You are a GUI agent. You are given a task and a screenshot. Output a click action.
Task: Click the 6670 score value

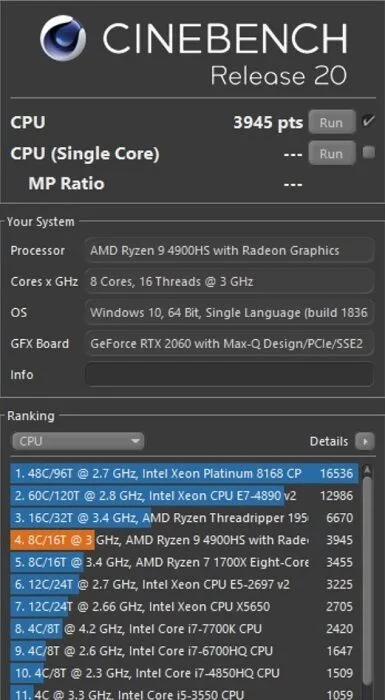[x=339, y=518]
